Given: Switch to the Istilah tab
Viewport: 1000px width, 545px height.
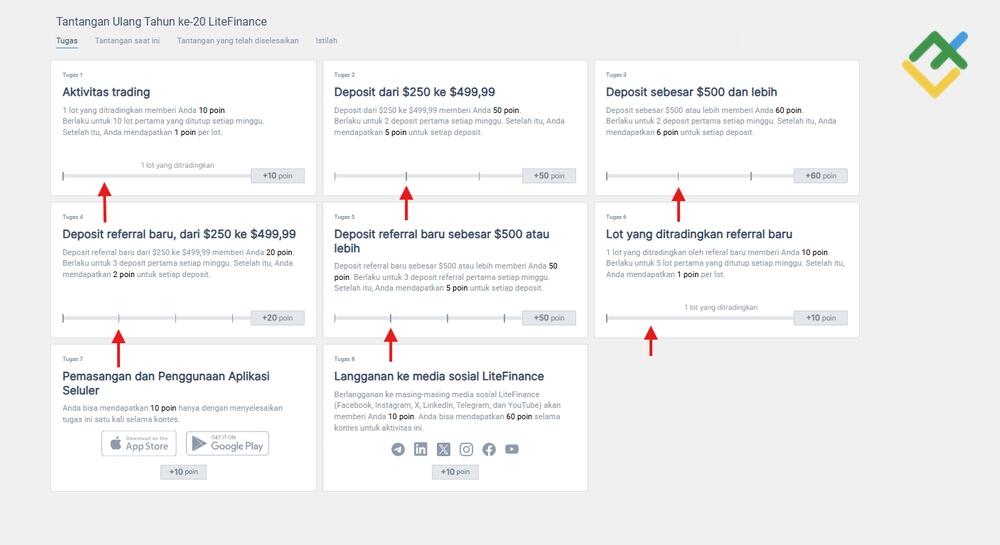Looking at the screenshot, I should [327, 41].
